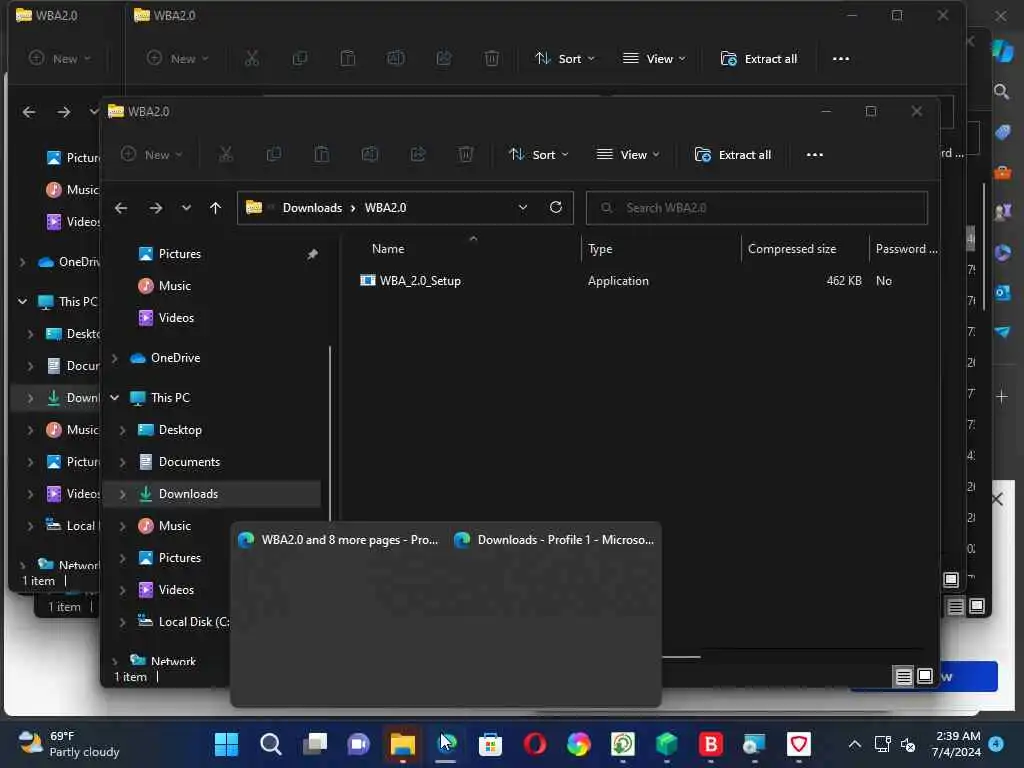Screen dimensions: 1024x768
Task: Open Music under This PC in front pane
Action: [x=174, y=526]
